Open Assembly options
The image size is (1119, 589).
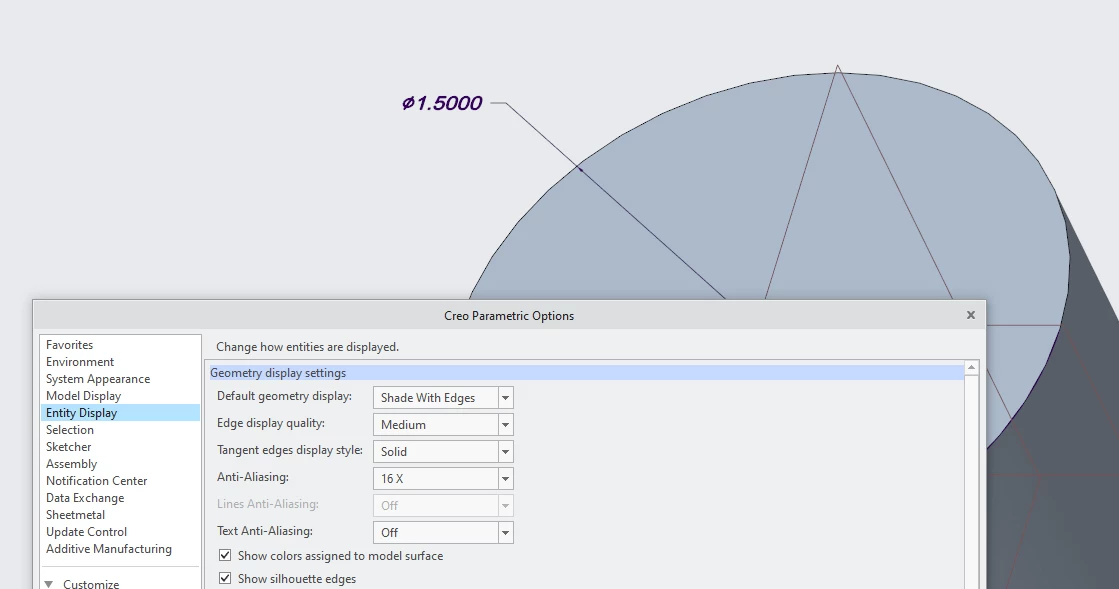71,464
